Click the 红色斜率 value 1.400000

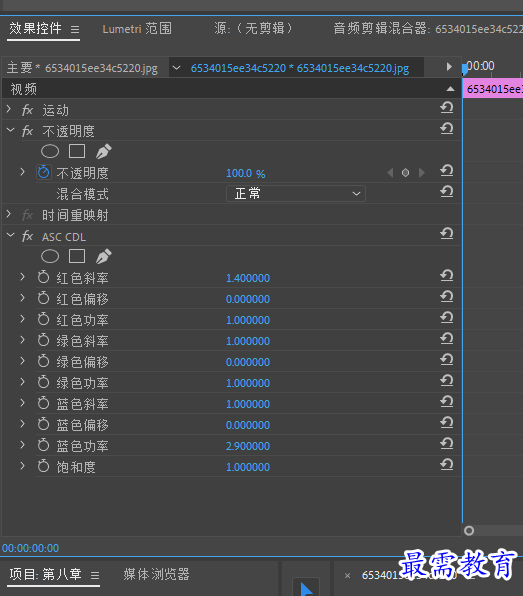pos(248,278)
